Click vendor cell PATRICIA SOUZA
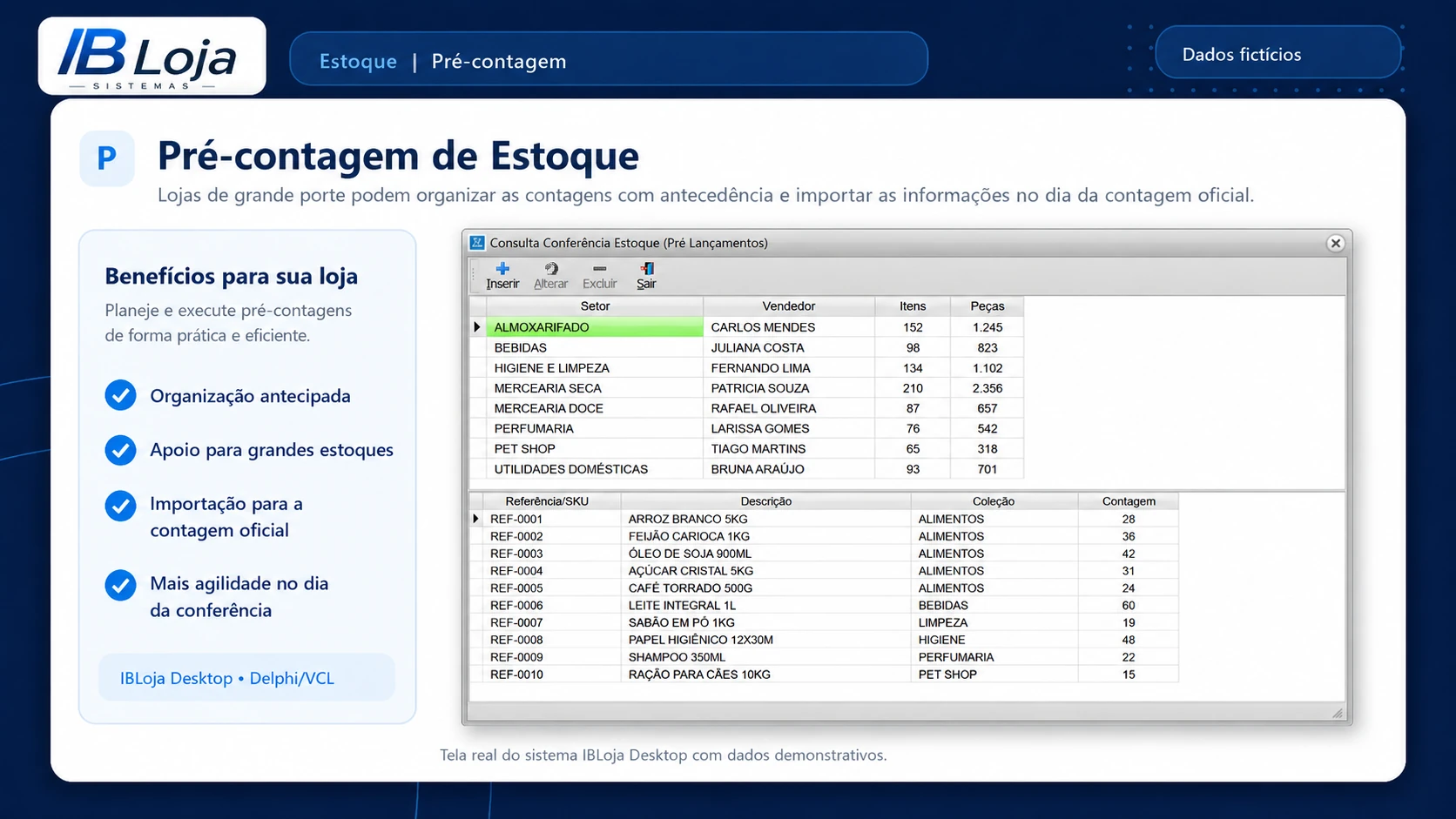Image resolution: width=1456 pixels, height=819 pixels. tap(788, 388)
